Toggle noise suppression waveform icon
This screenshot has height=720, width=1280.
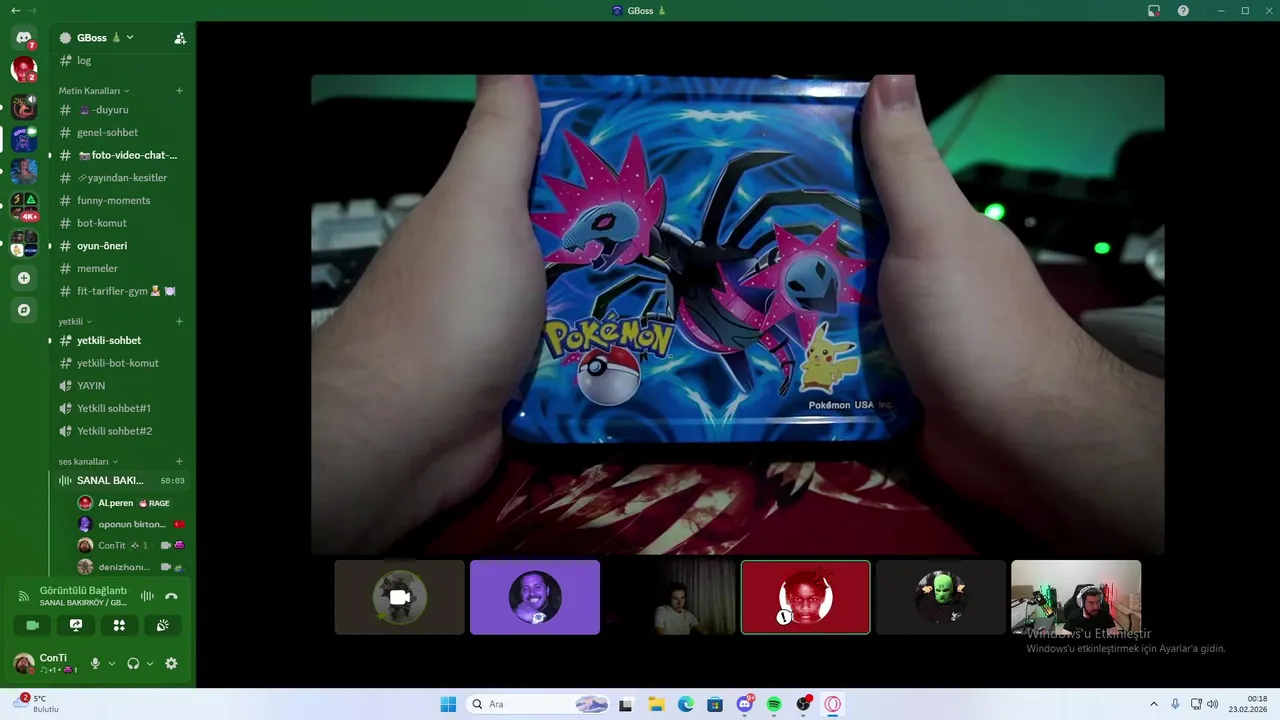point(147,596)
